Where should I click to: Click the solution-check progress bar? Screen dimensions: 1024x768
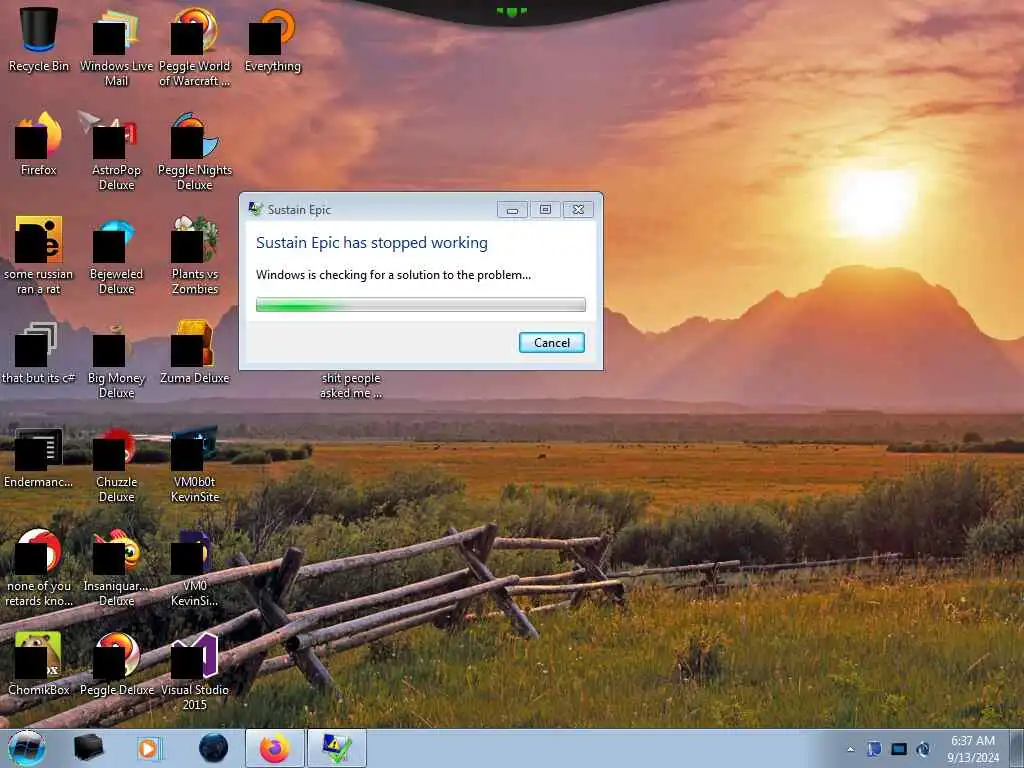pyautogui.click(x=421, y=304)
